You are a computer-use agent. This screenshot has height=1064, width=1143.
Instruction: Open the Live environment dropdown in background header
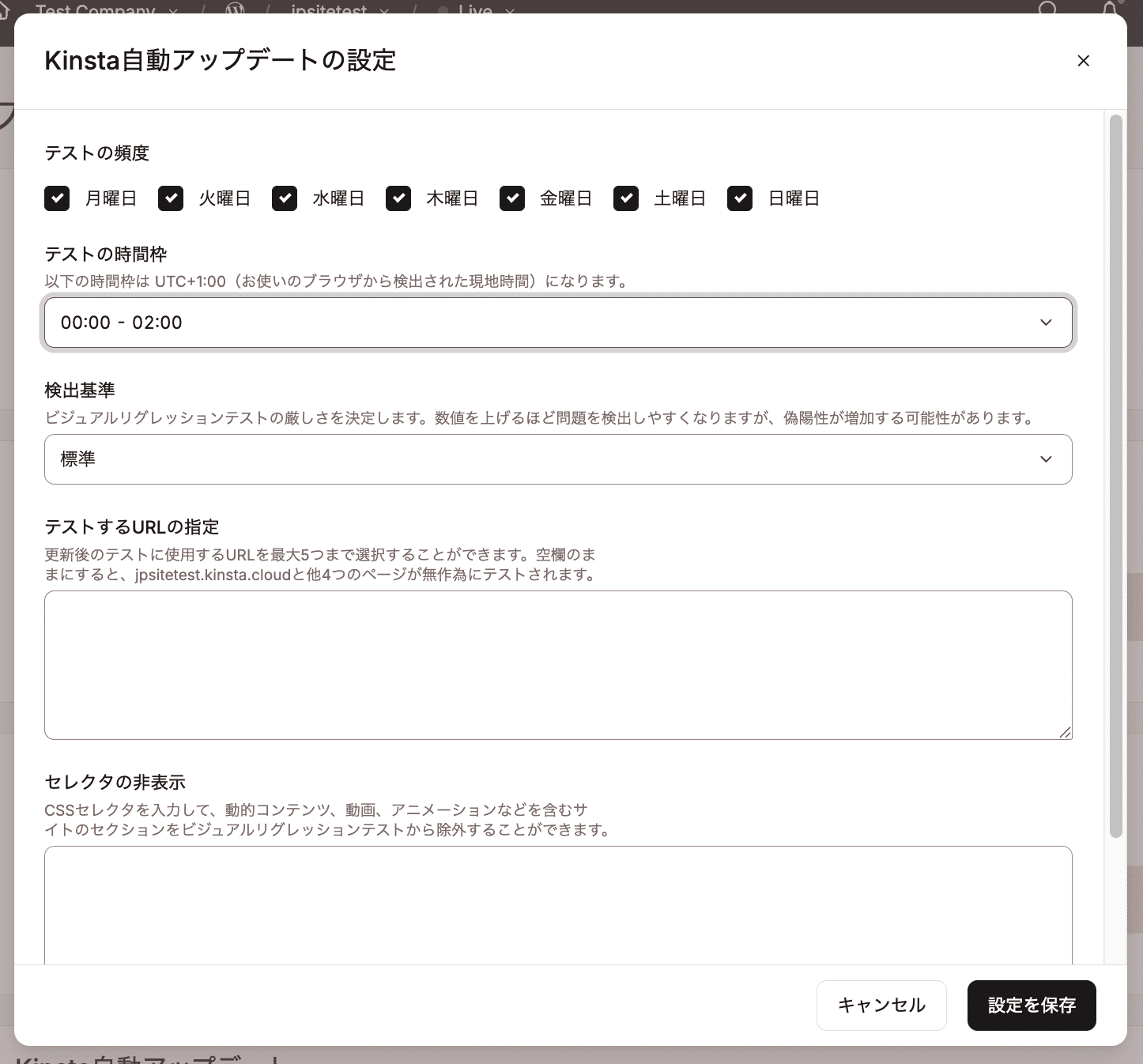(476, 10)
